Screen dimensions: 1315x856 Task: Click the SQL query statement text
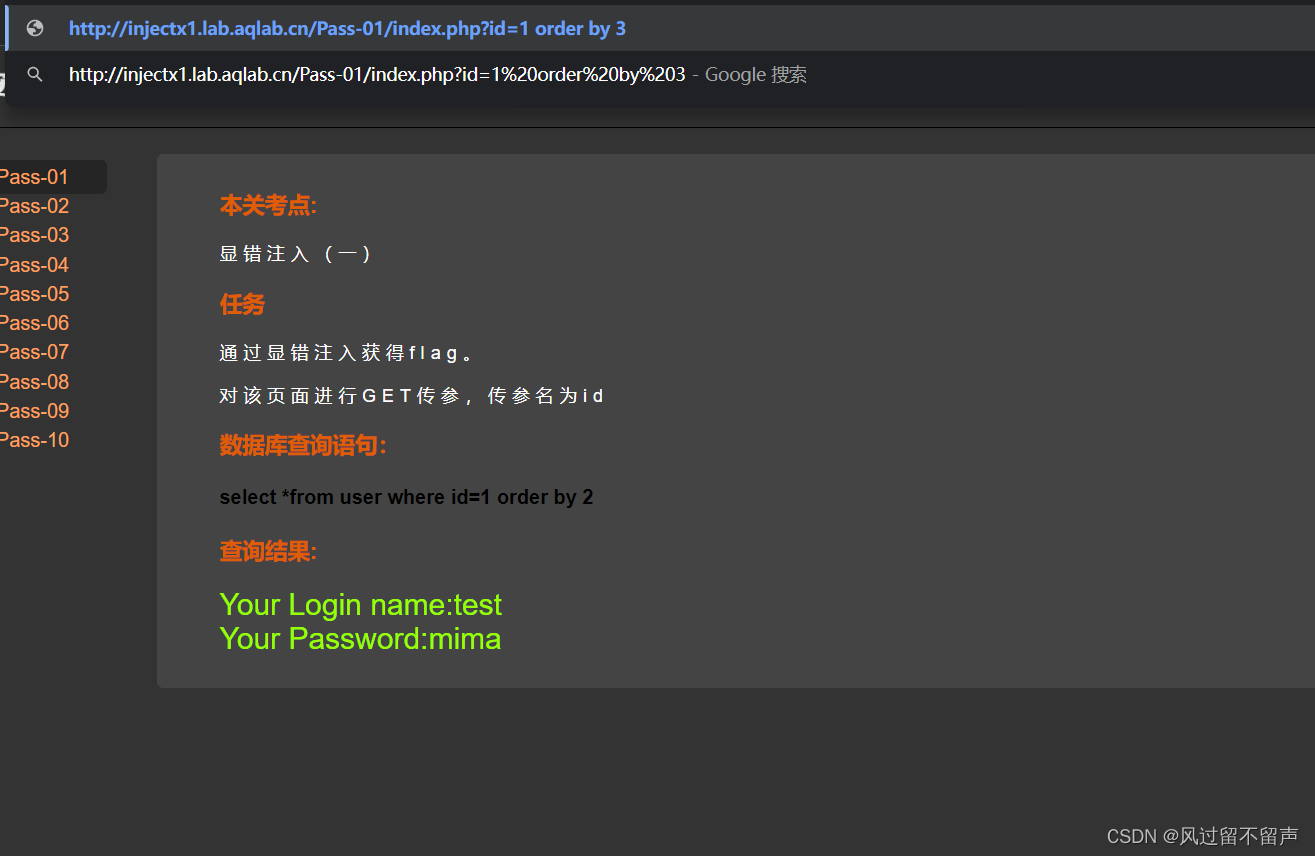coord(406,497)
